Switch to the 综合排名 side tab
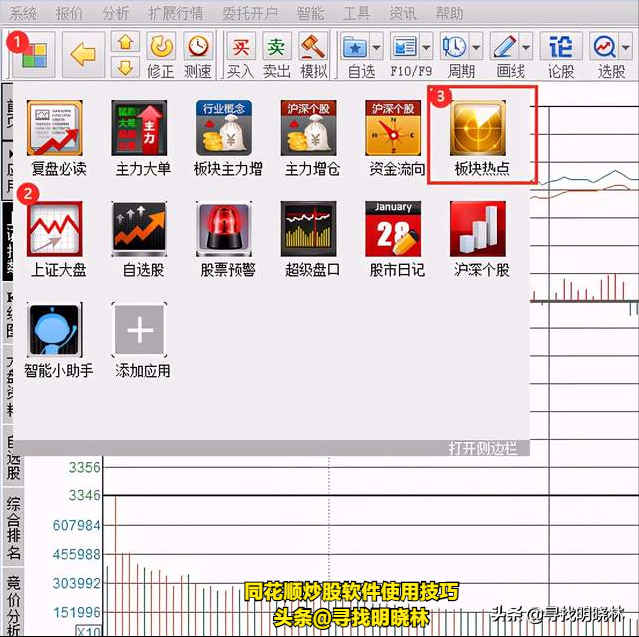 point(13,527)
